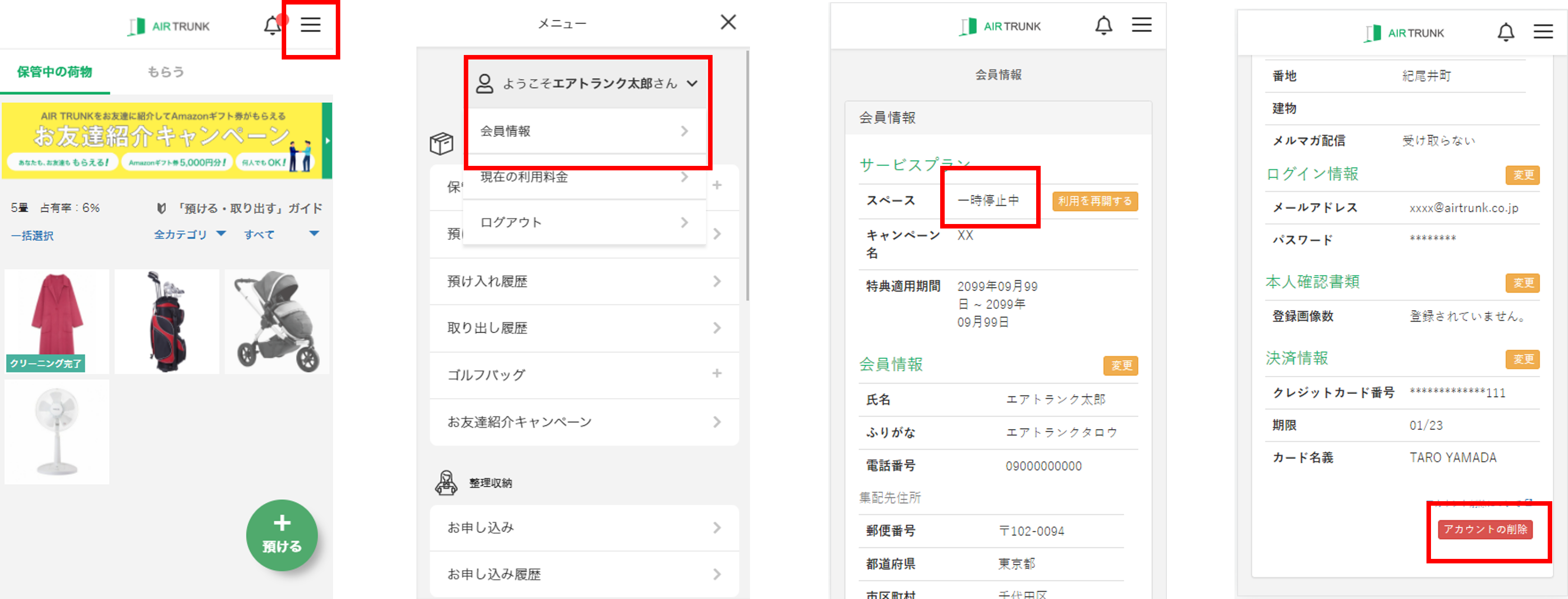Click red アカウントの削除 button

(1485, 529)
